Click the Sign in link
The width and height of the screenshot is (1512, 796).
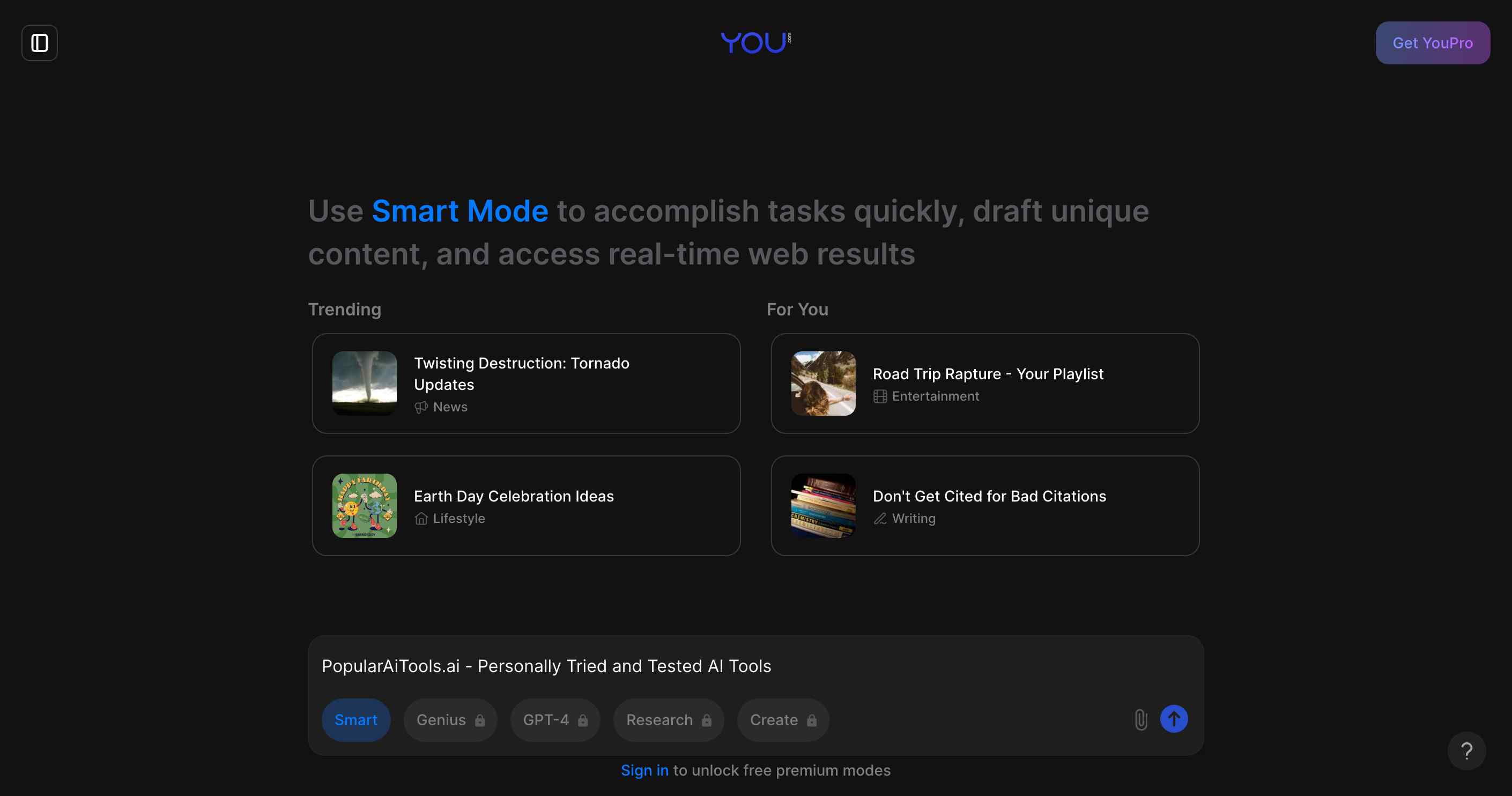pyautogui.click(x=644, y=770)
